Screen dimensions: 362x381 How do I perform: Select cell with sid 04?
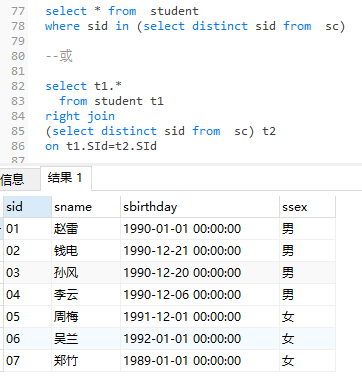pyautogui.click(x=28, y=295)
